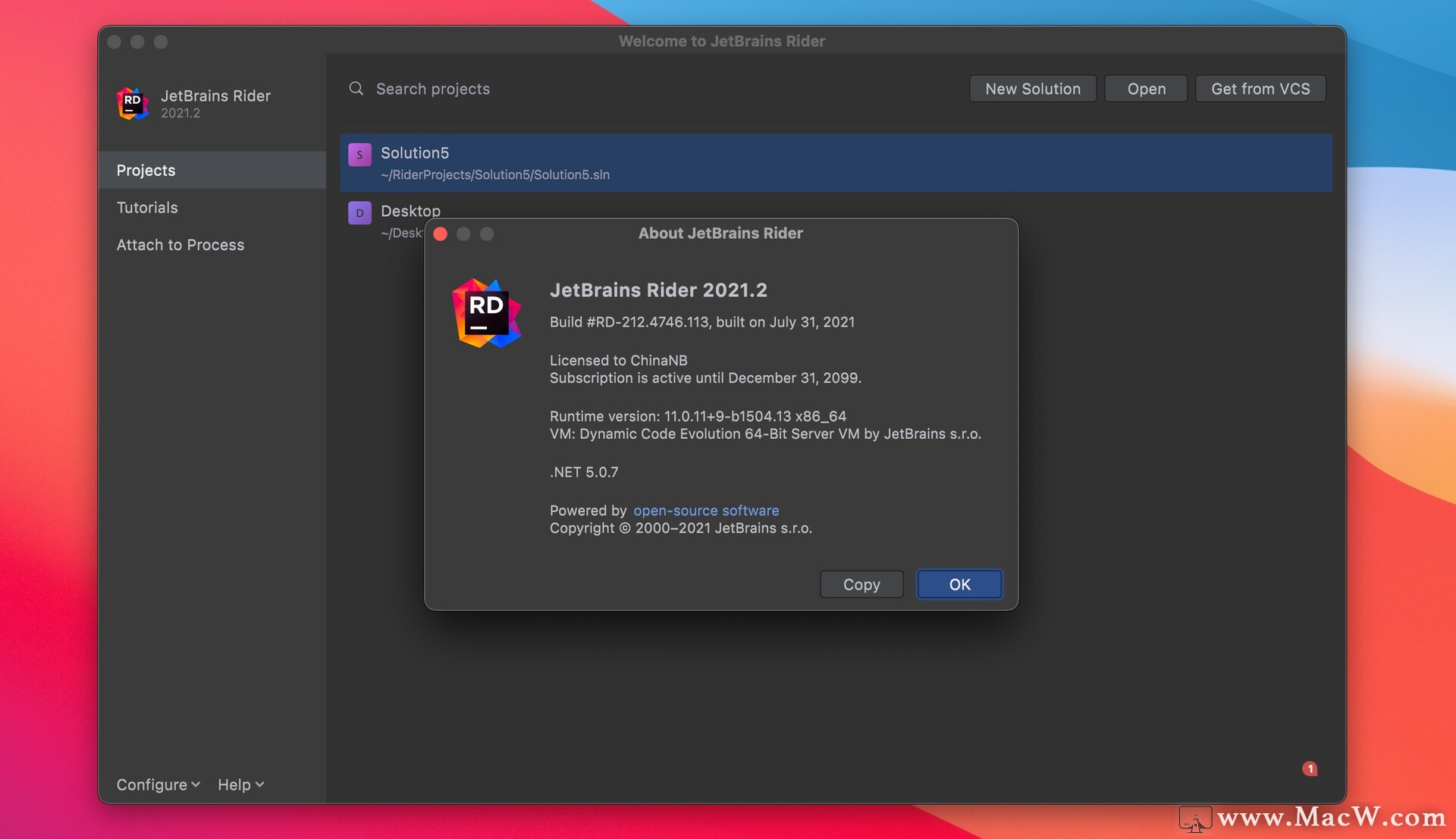1456x839 pixels.
Task: Expand the Help dropdown
Action: [240, 784]
